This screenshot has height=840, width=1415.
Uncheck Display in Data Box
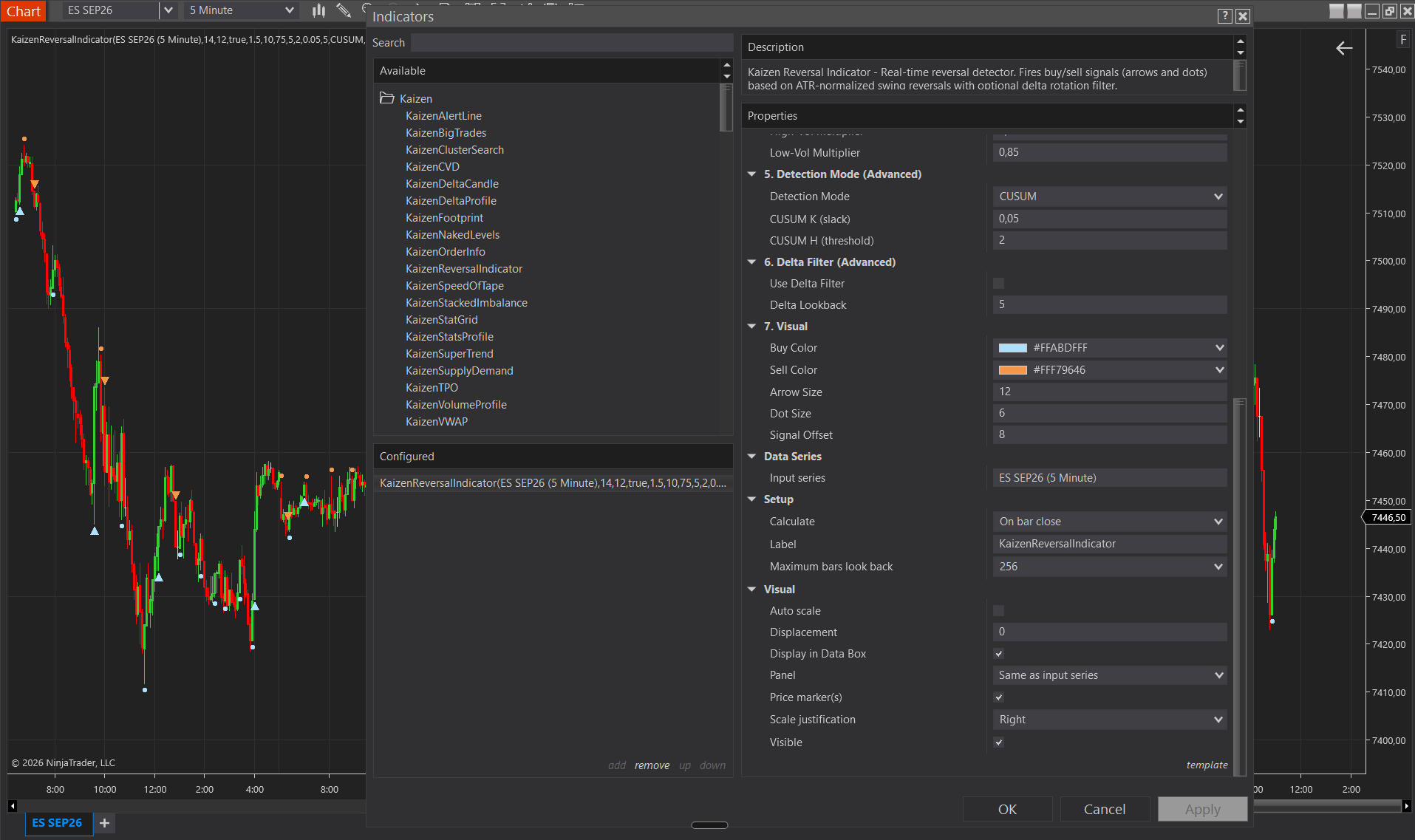tap(998, 654)
